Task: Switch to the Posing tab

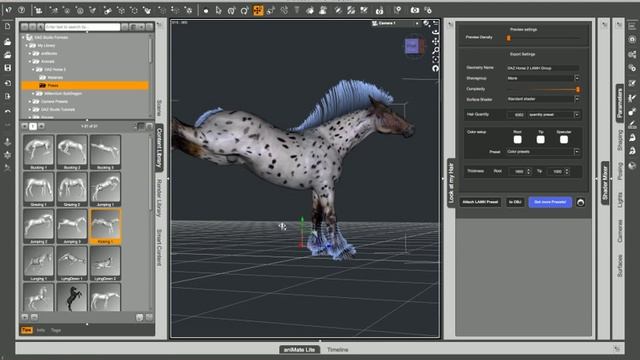Action: tap(620, 171)
